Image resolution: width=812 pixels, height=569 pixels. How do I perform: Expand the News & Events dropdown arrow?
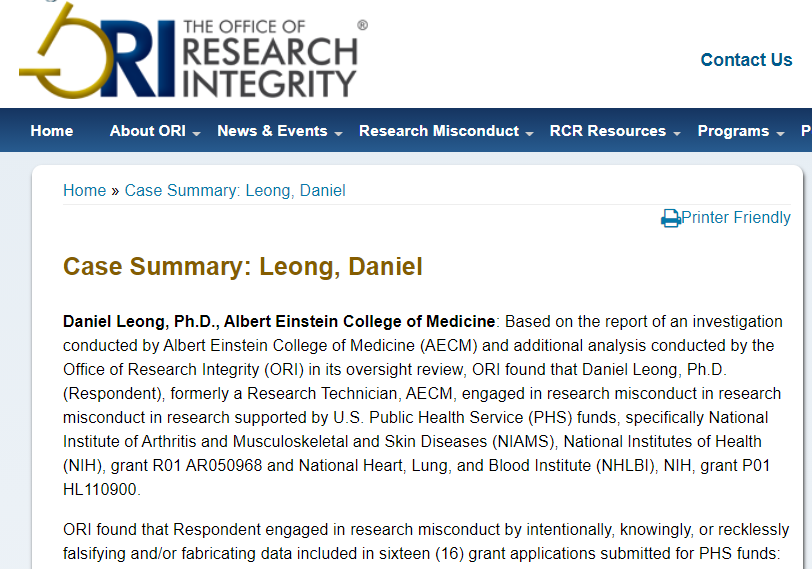[x=339, y=133]
